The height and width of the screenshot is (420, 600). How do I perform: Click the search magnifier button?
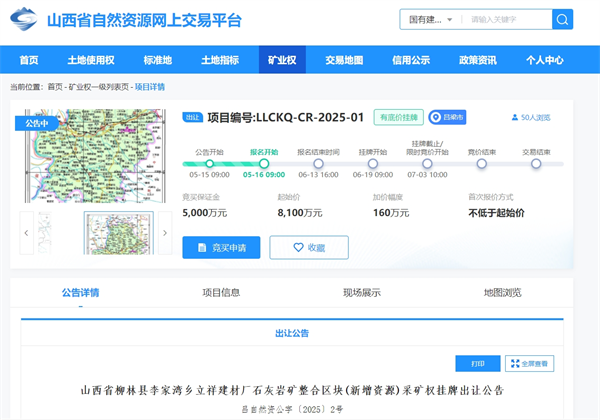click(563, 19)
